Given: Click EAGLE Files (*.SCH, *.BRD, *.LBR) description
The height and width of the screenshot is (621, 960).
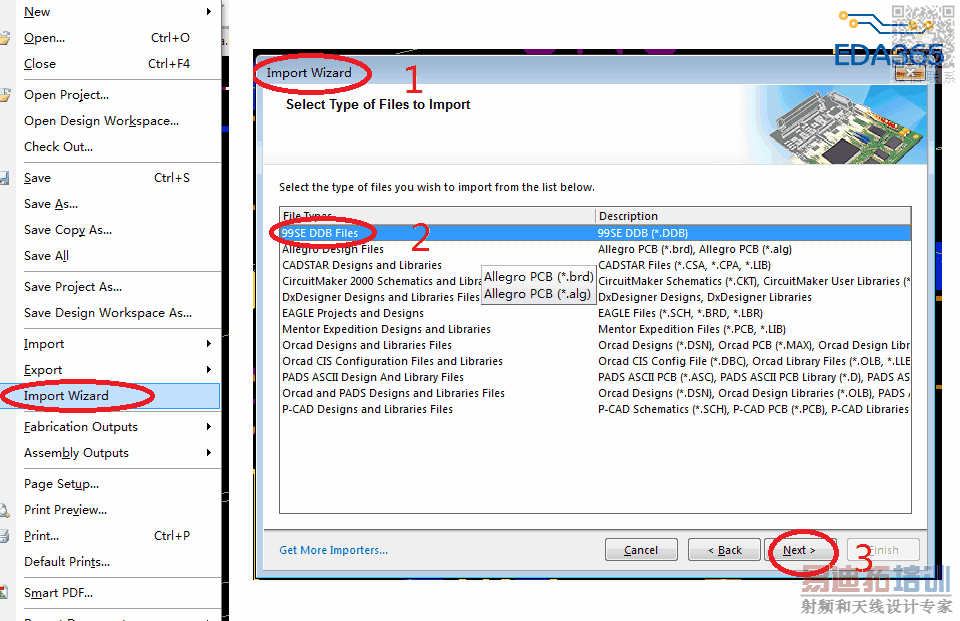Looking at the screenshot, I should [x=680, y=313].
